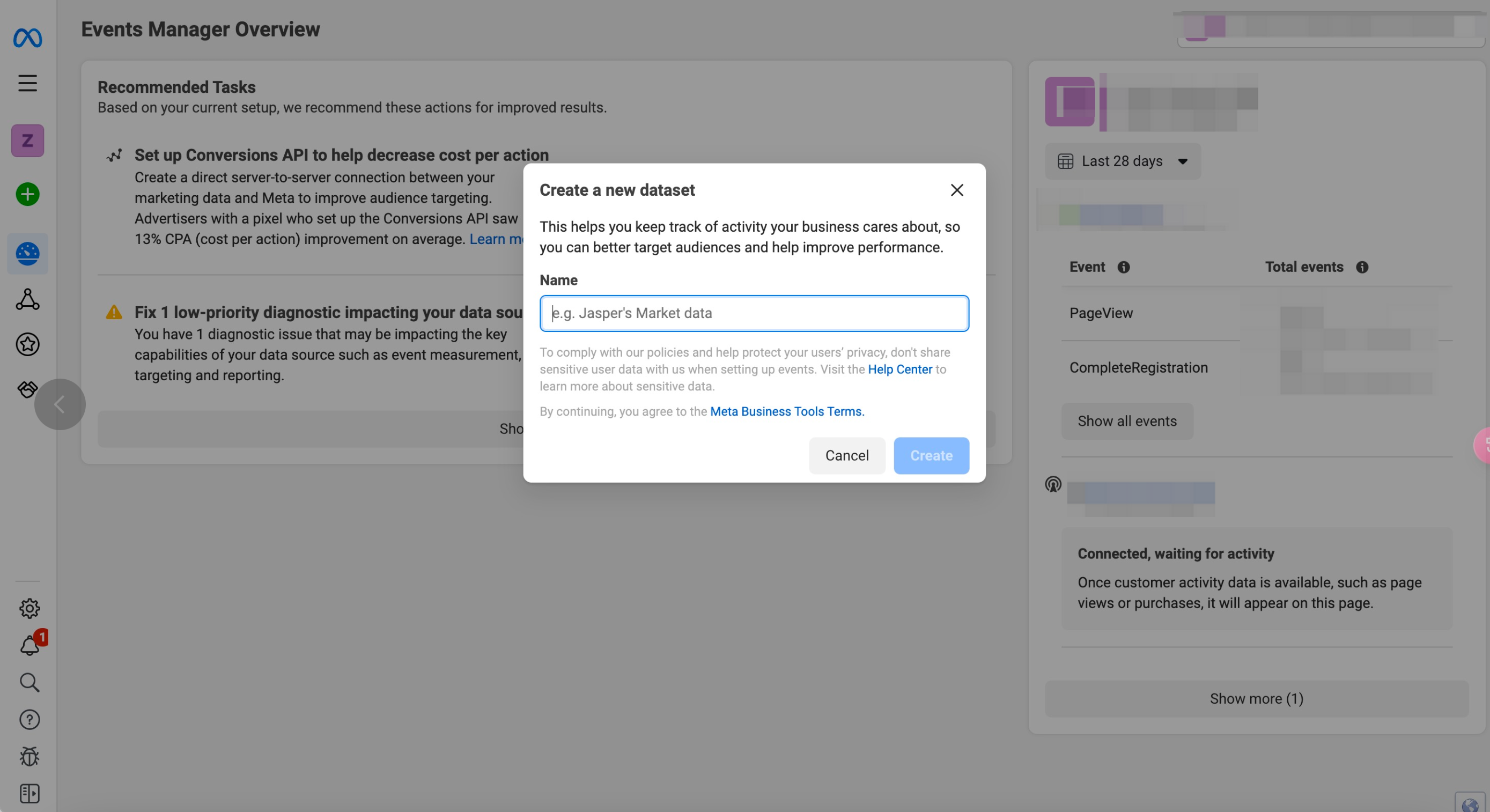Click the warning triangle diagnostic icon
The width and height of the screenshot is (1490, 812).
point(114,312)
